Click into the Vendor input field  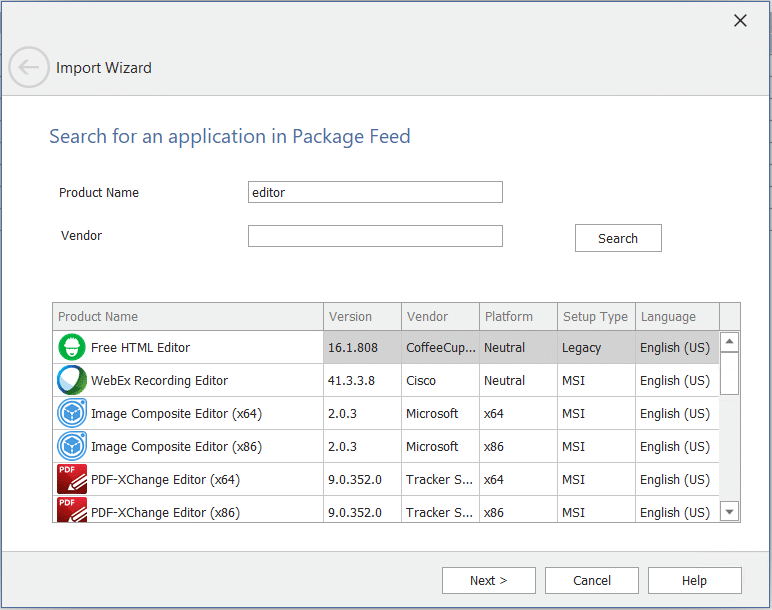click(x=375, y=236)
